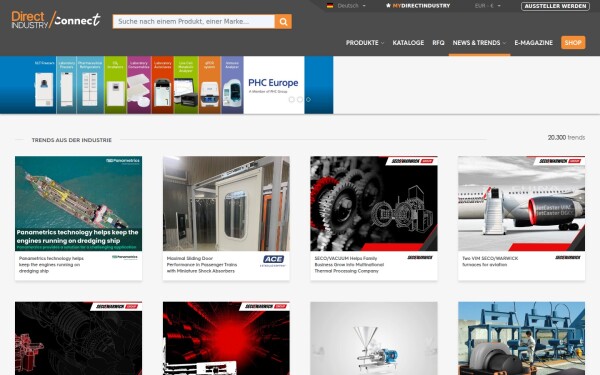Select the first banner carousel dot

click(291, 99)
